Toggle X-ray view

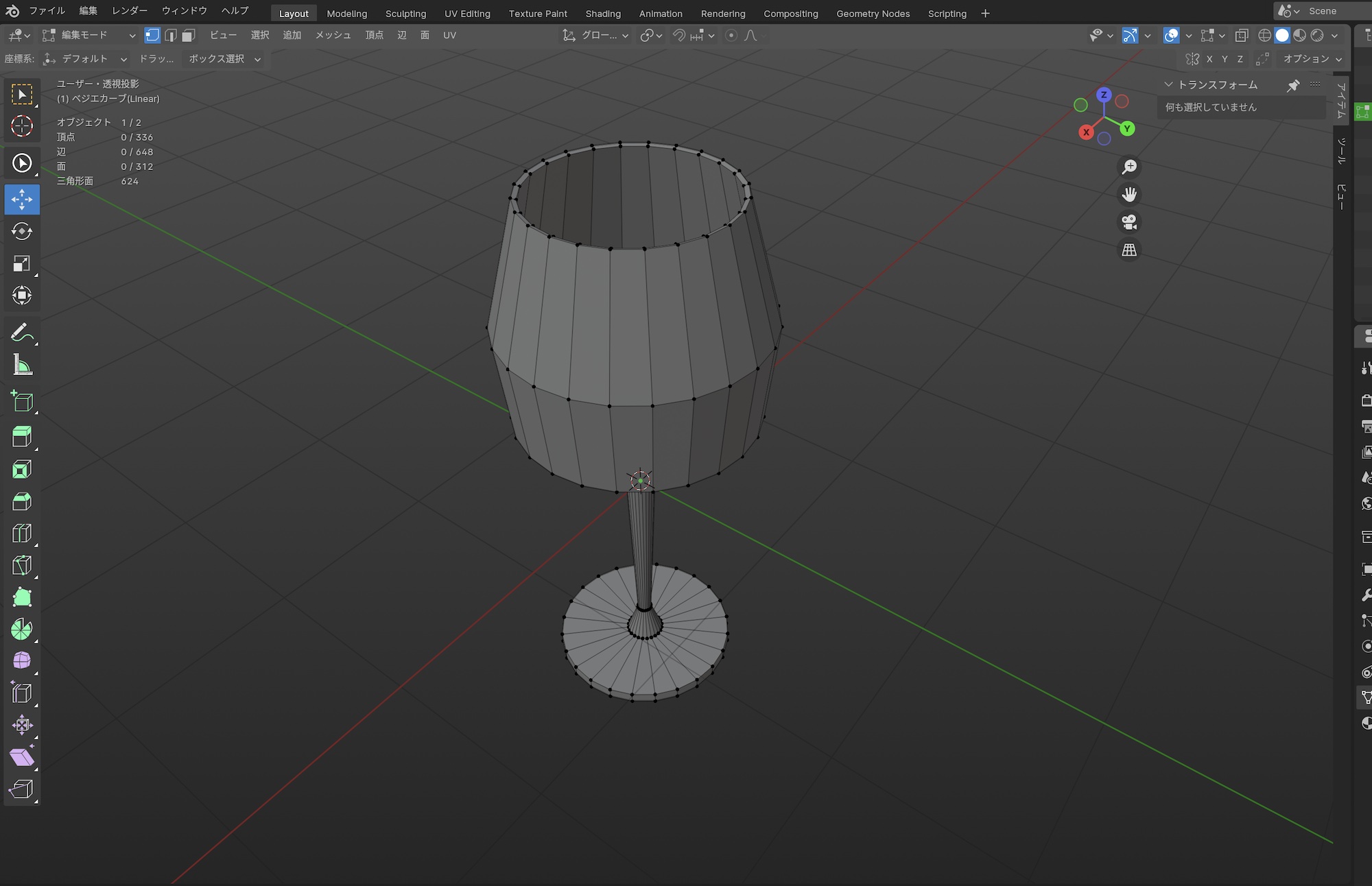click(1242, 35)
